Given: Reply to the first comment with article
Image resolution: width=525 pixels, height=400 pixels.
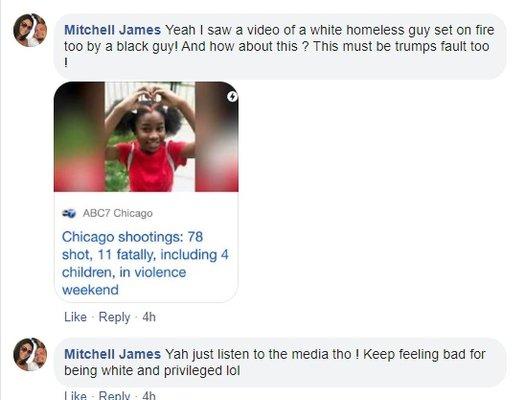Looking at the screenshot, I should click(x=114, y=317).
